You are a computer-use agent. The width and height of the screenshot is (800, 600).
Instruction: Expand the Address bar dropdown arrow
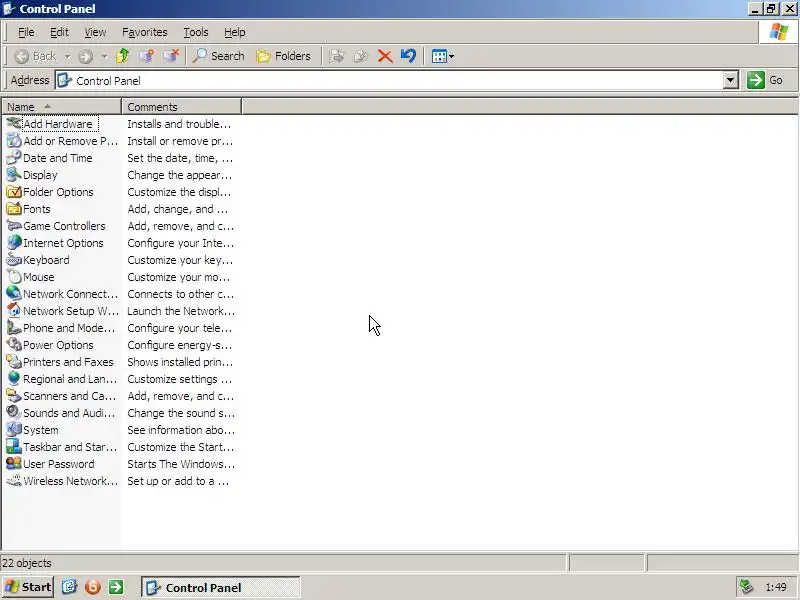pyautogui.click(x=731, y=80)
